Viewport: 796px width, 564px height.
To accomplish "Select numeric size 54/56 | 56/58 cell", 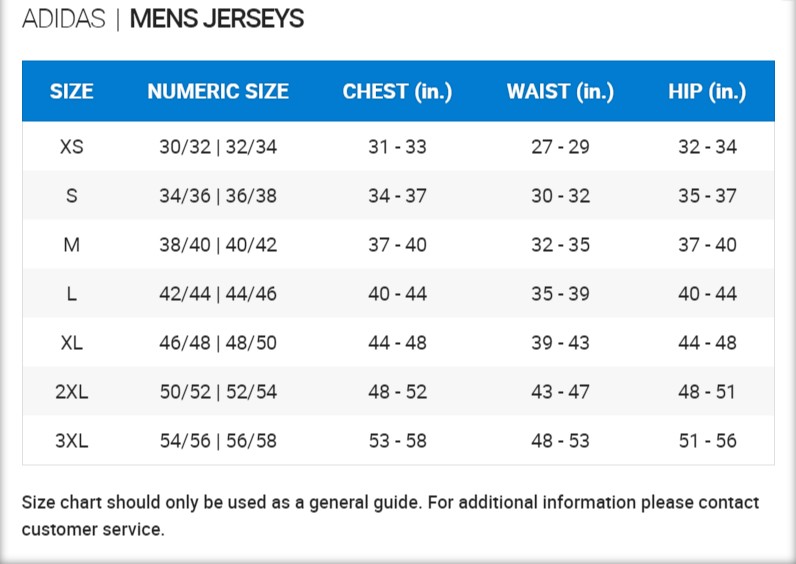I will 218,441.
